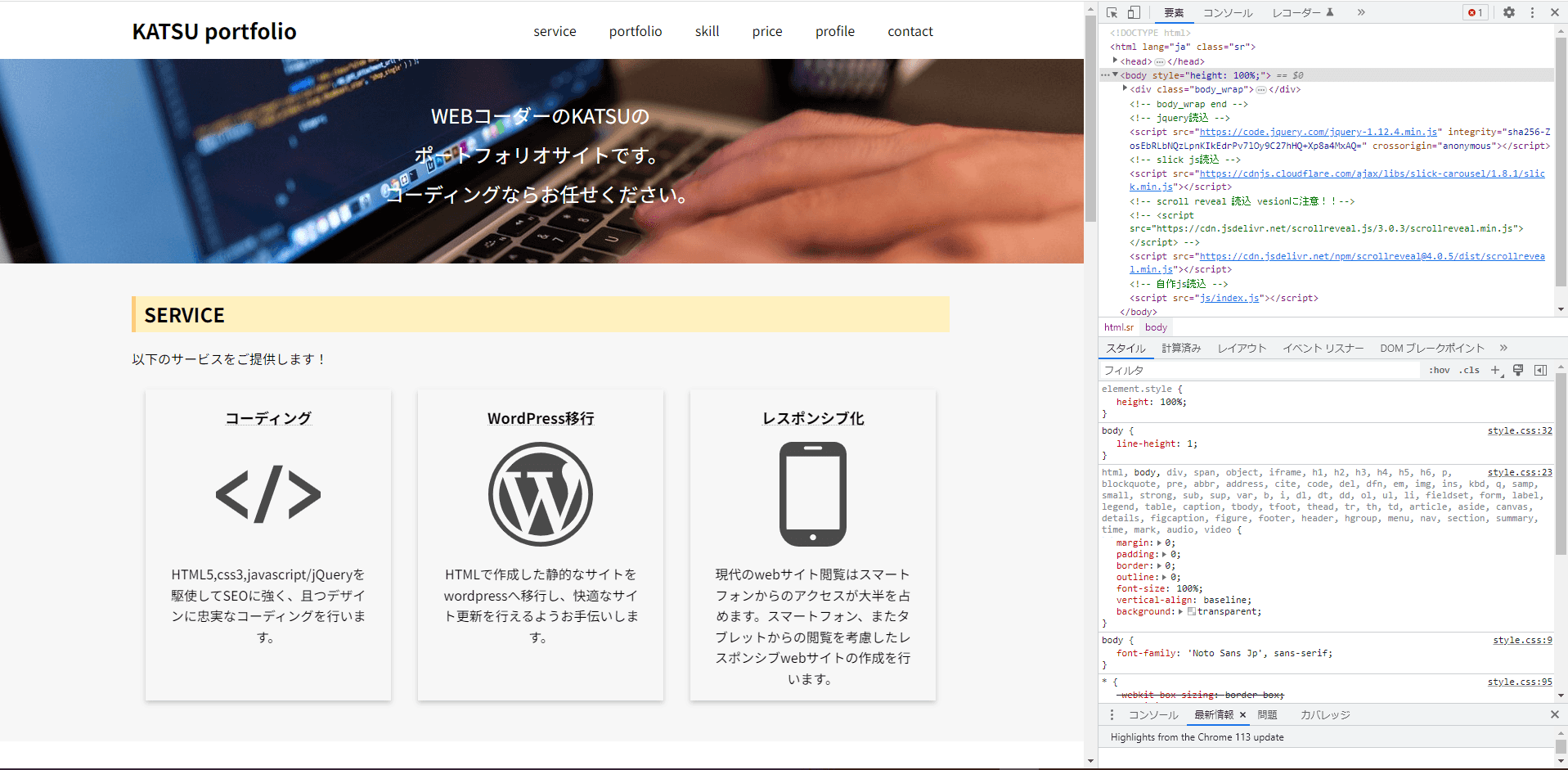The height and width of the screenshot is (770, 1568).
Task: Click the ellipsis inside the head element
Action: (x=1160, y=61)
